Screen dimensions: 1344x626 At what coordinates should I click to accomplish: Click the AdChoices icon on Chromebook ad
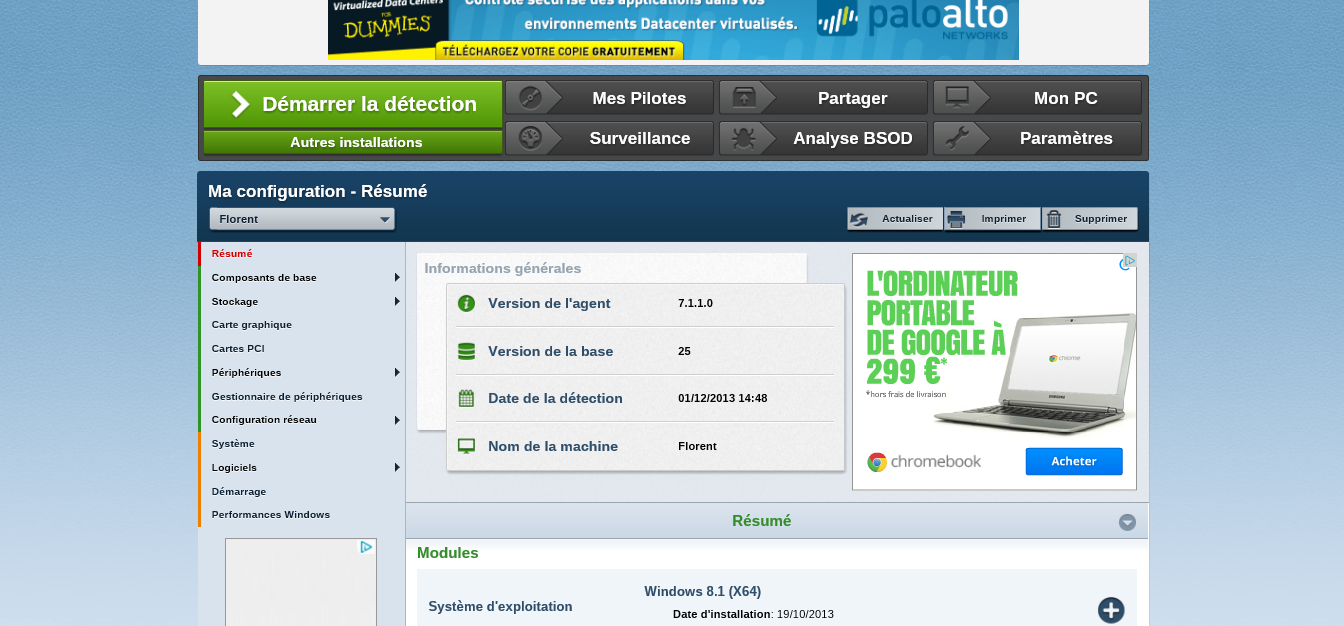point(1129,261)
